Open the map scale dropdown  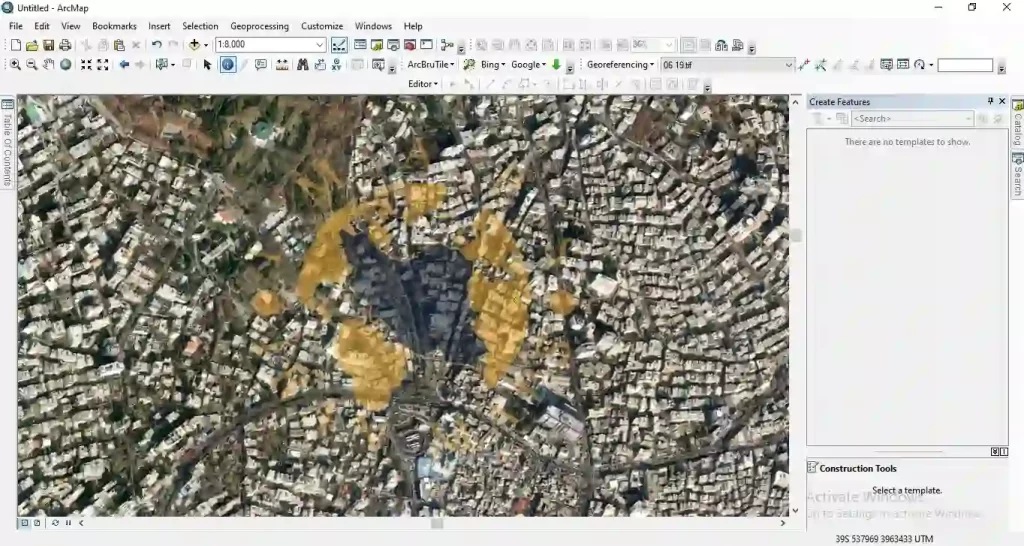pos(320,45)
